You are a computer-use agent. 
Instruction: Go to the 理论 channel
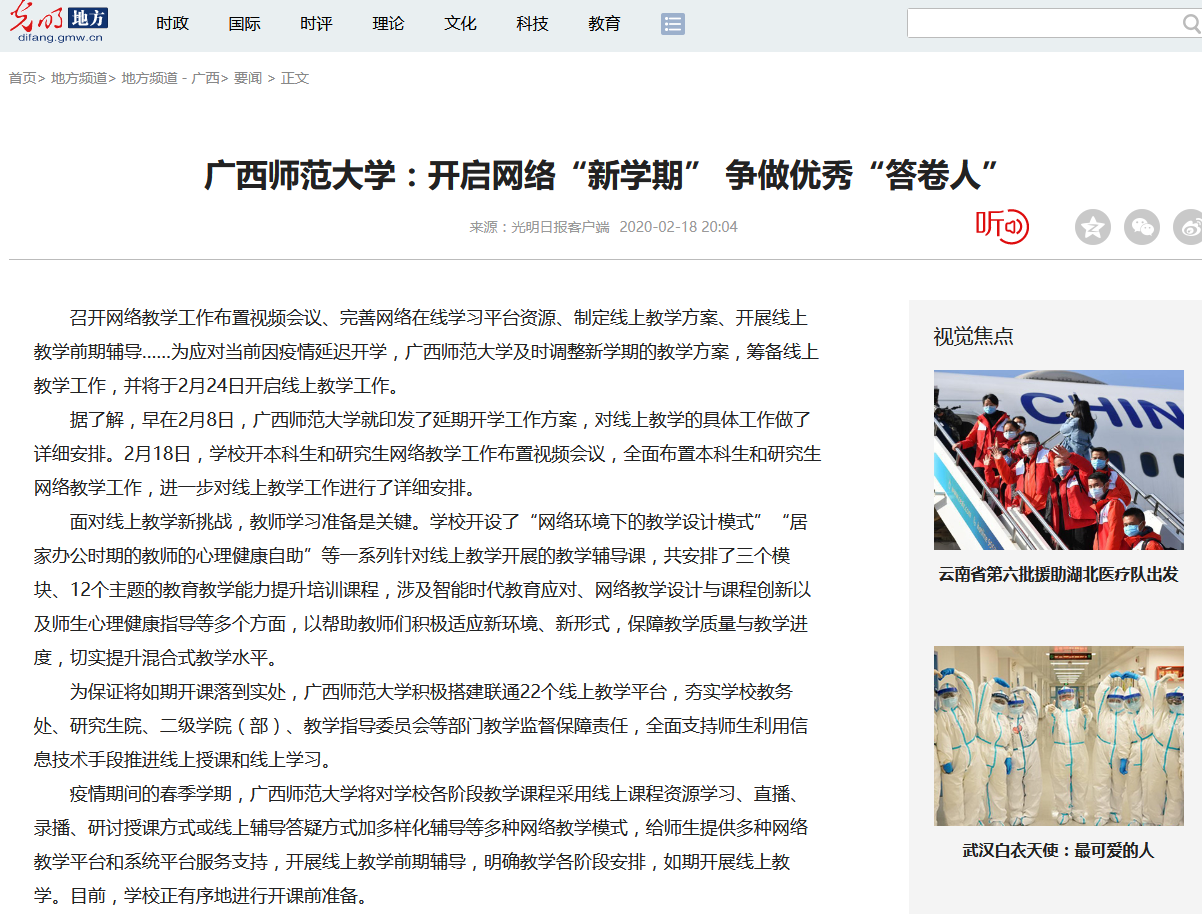tap(388, 24)
